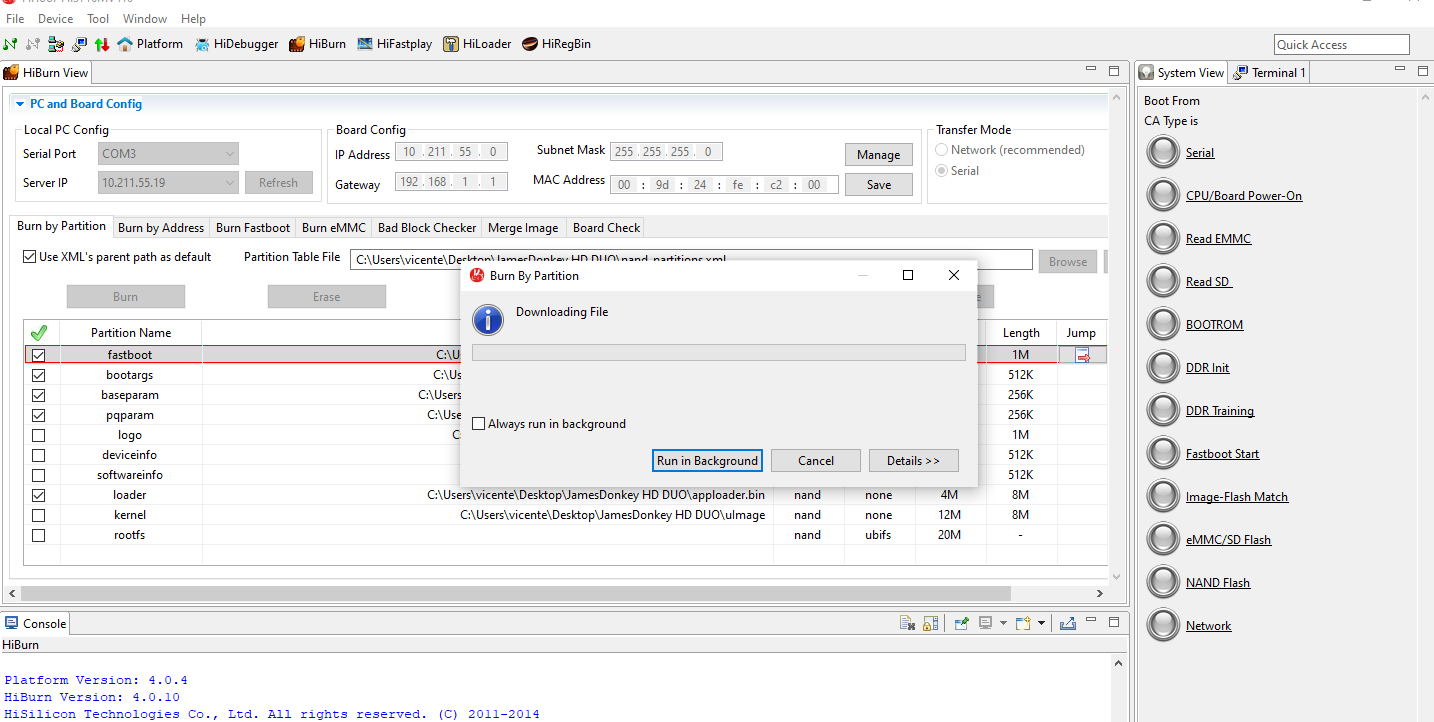Open HiRegBin from the toolbar

(556, 44)
